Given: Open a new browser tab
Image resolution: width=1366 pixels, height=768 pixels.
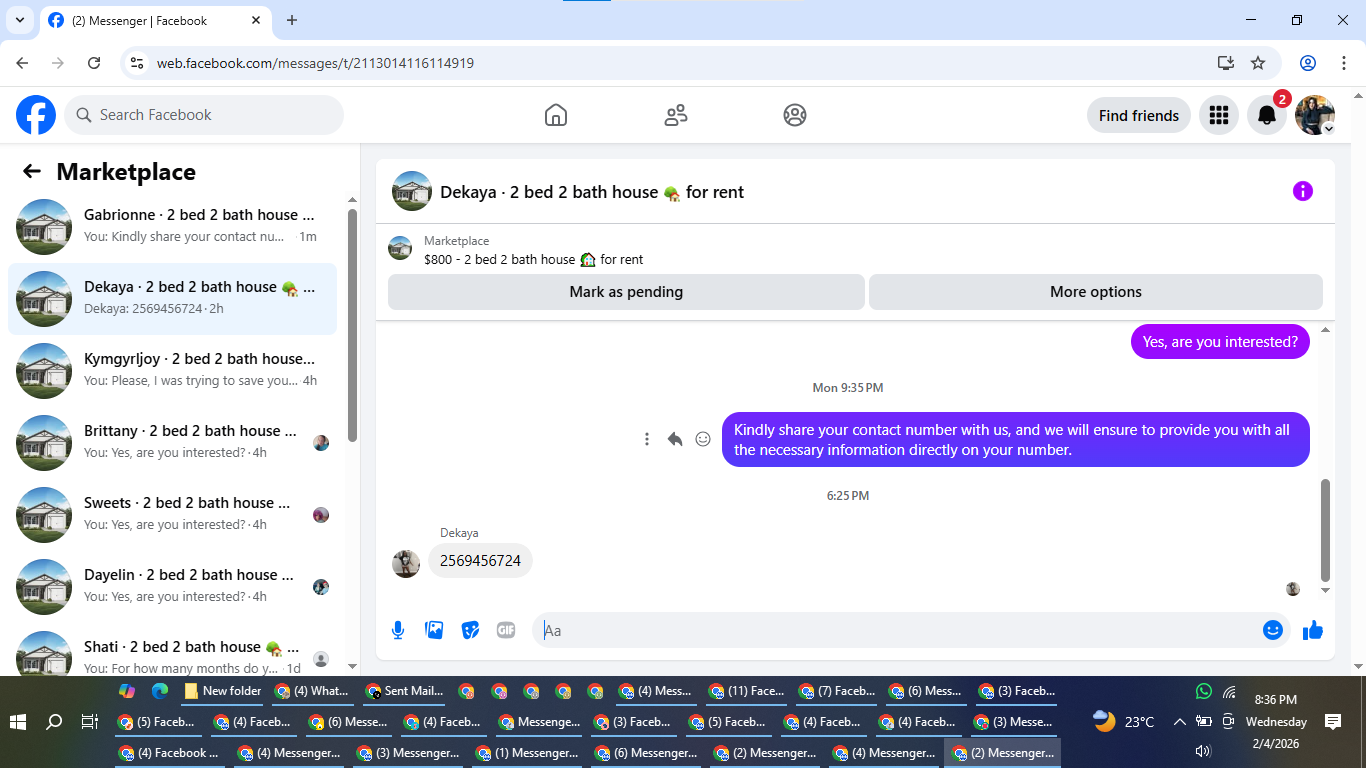Looking at the screenshot, I should [292, 20].
